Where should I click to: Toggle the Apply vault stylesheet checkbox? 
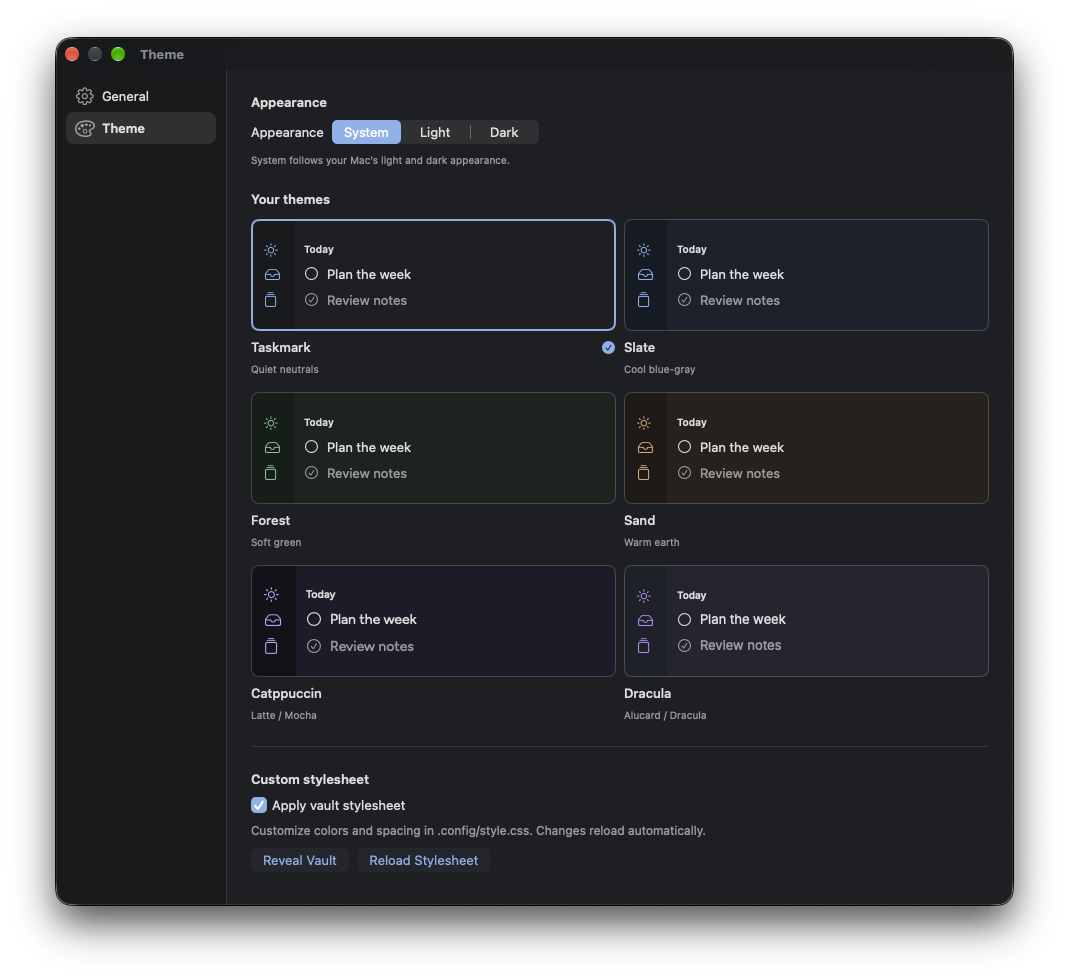tap(259, 805)
